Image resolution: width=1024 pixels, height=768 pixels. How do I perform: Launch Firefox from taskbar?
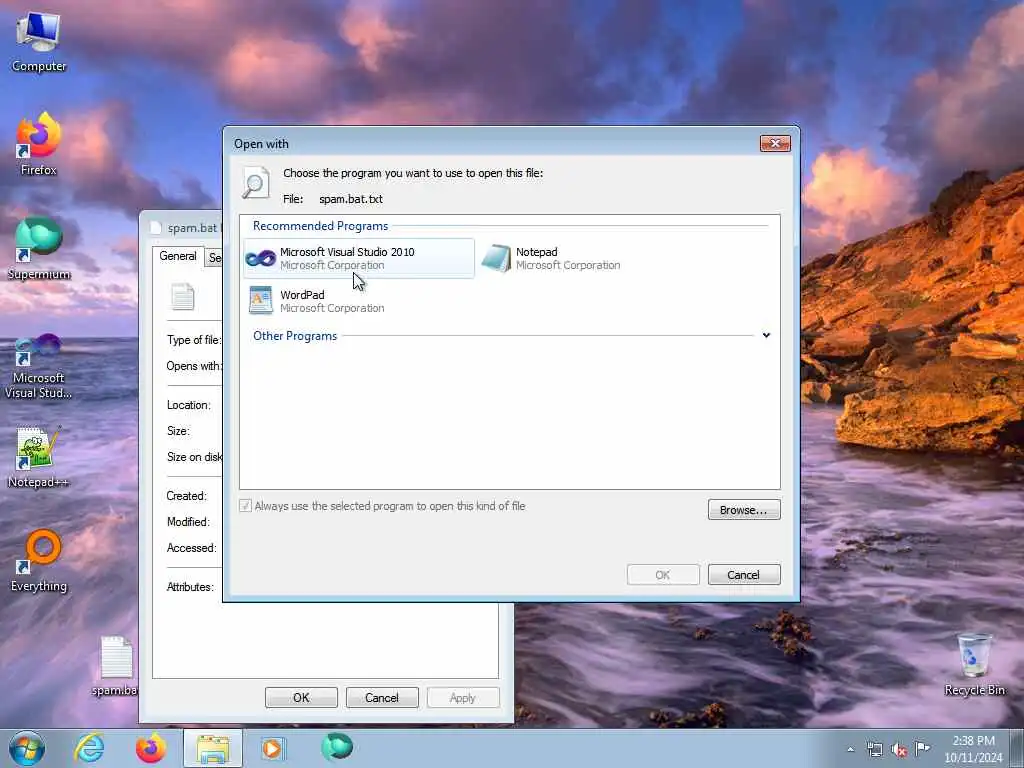pos(151,748)
